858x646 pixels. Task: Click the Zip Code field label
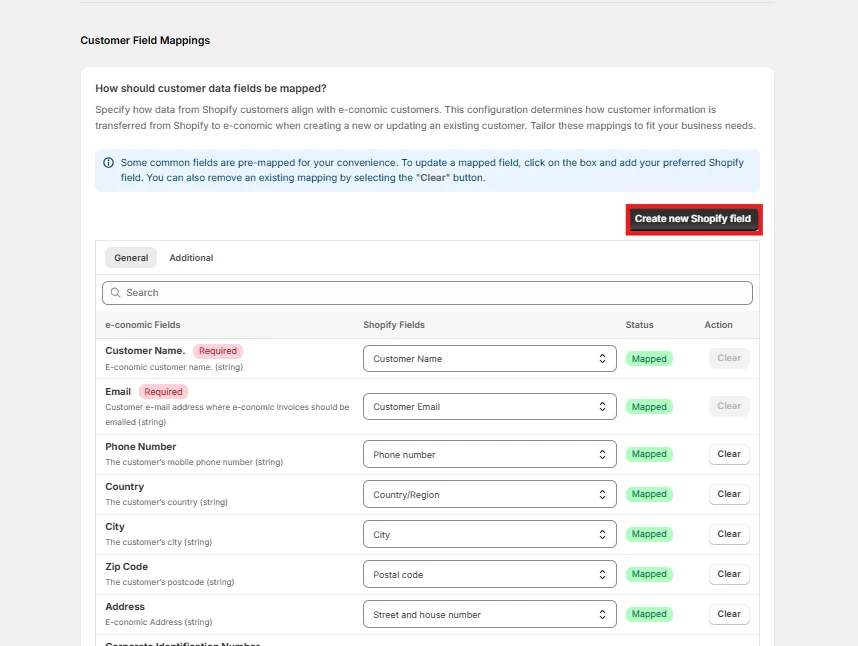click(126, 567)
